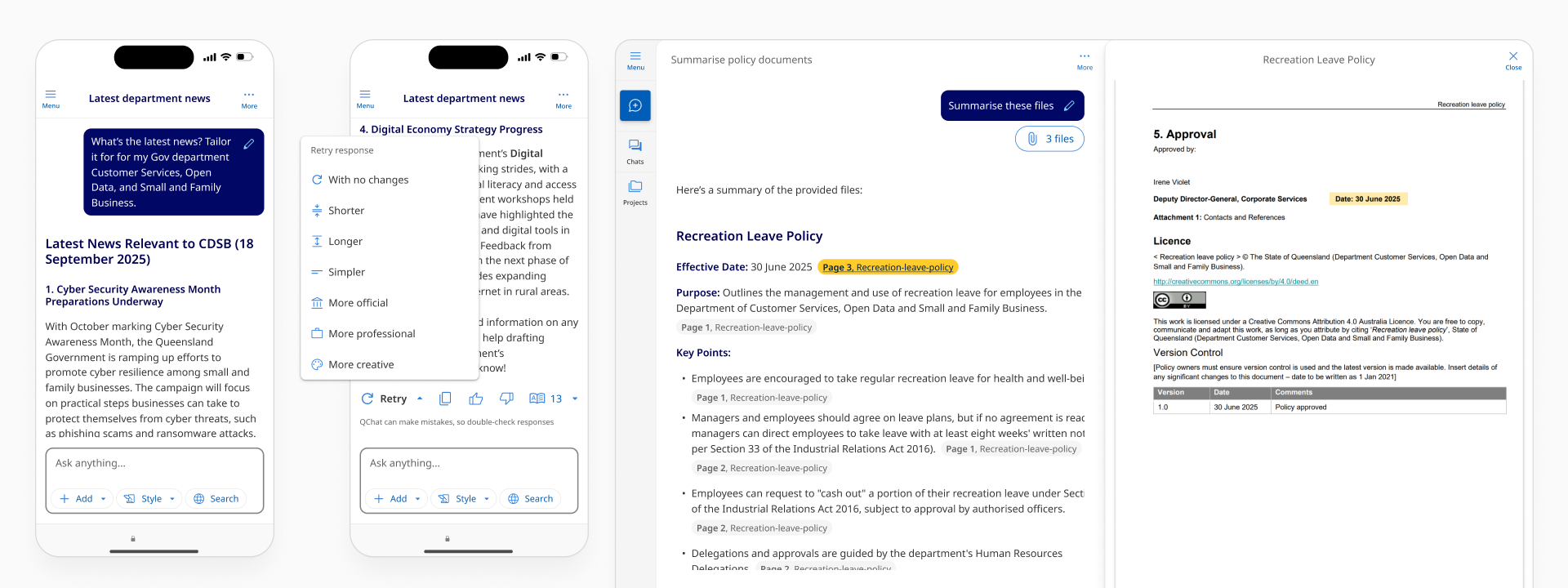Open the creativecommons.org licence link
Viewport: 1568px width, 588px height.
[1236, 282]
